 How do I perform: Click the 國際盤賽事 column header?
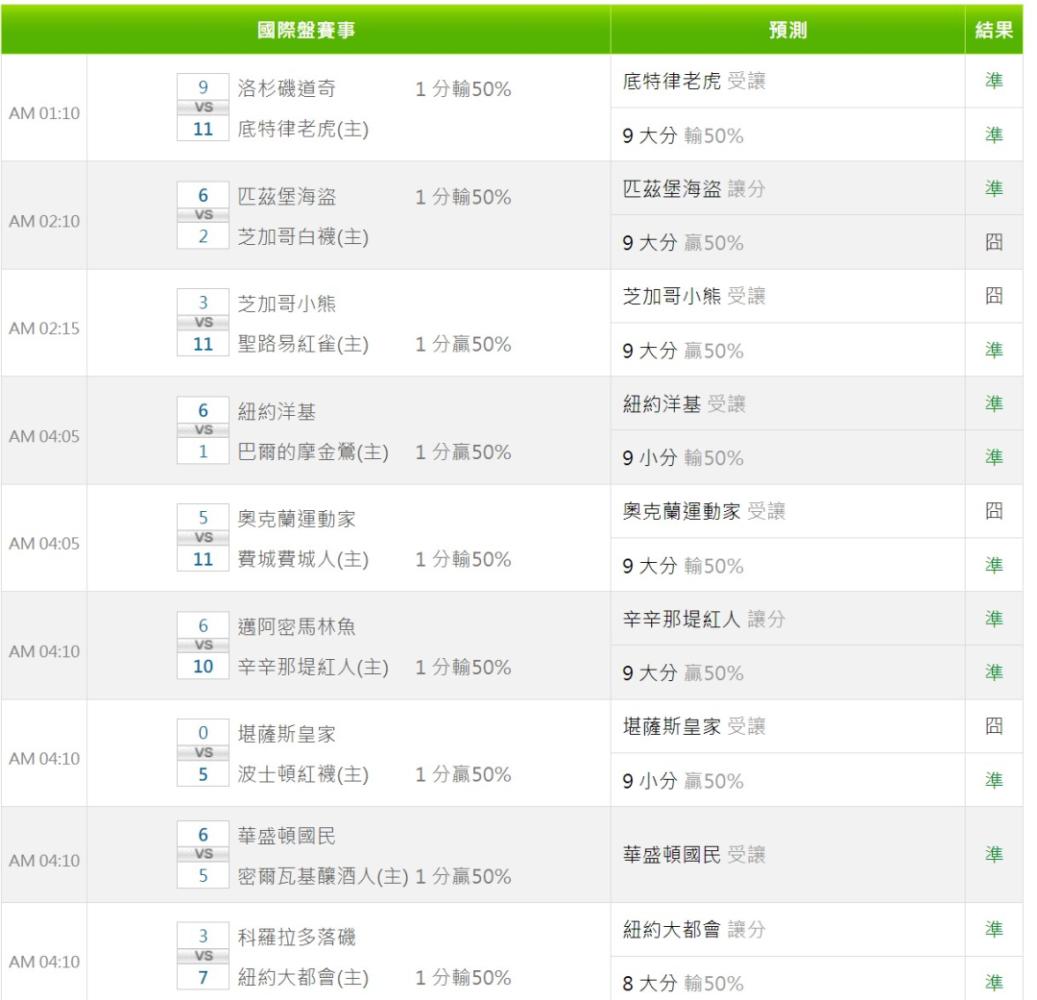pos(306,30)
